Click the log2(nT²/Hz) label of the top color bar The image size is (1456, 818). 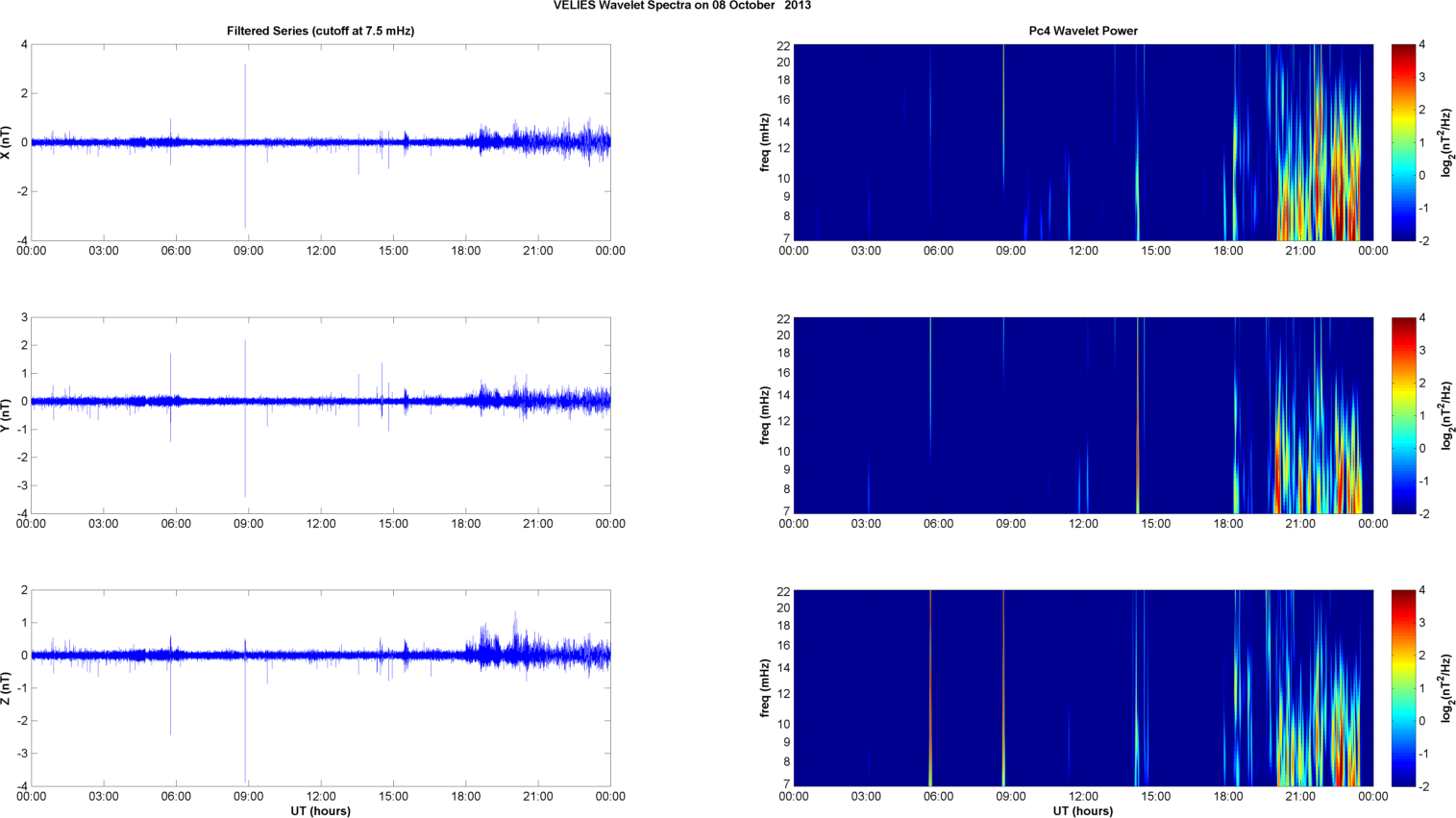pyautogui.click(x=1446, y=142)
